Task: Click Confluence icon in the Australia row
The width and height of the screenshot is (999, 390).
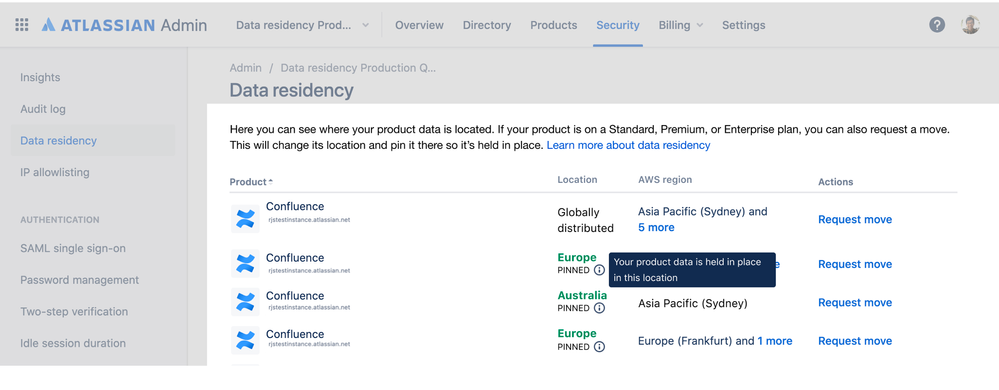Action: [x=245, y=301]
